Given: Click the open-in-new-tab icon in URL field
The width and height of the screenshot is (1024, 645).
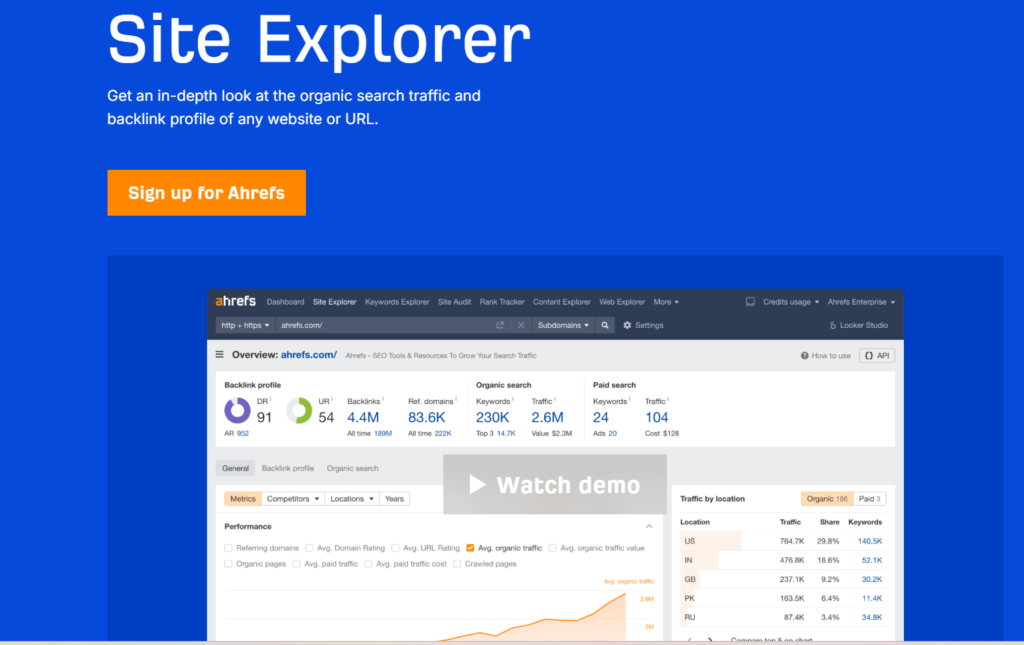Looking at the screenshot, I should [x=500, y=325].
